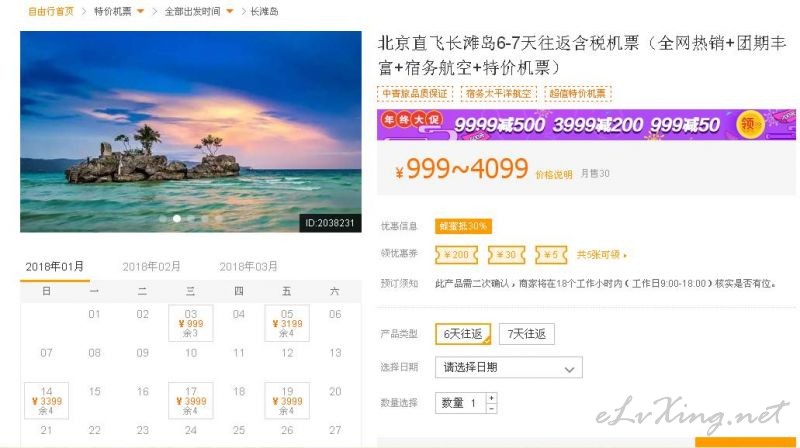Claim the ¥200 coupon ticket
Viewport: 800px width, 448px height.
pyautogui.click(x=456, y=255)
